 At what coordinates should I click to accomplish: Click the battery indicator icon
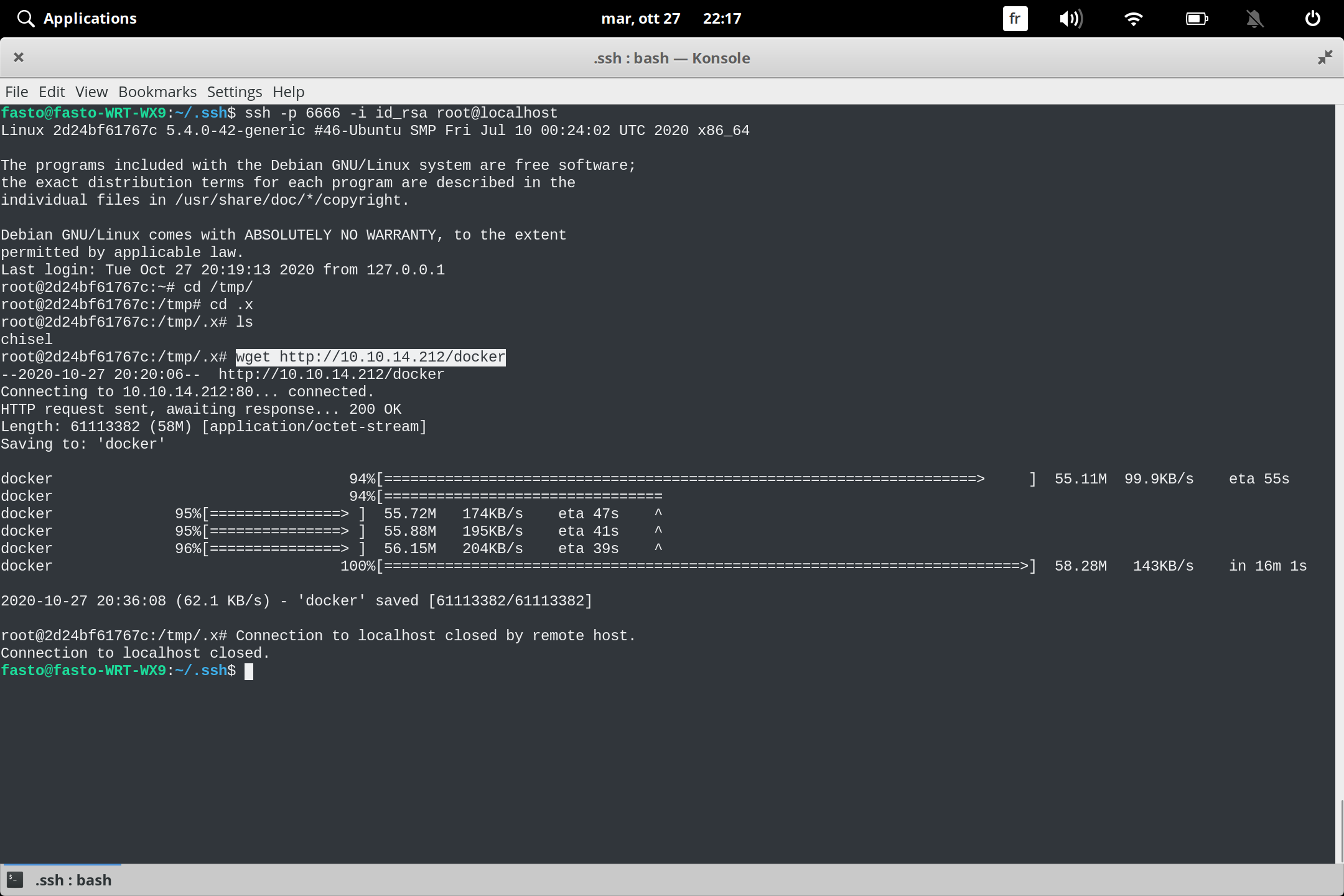pyautogui.click(x=1197, y=18)
